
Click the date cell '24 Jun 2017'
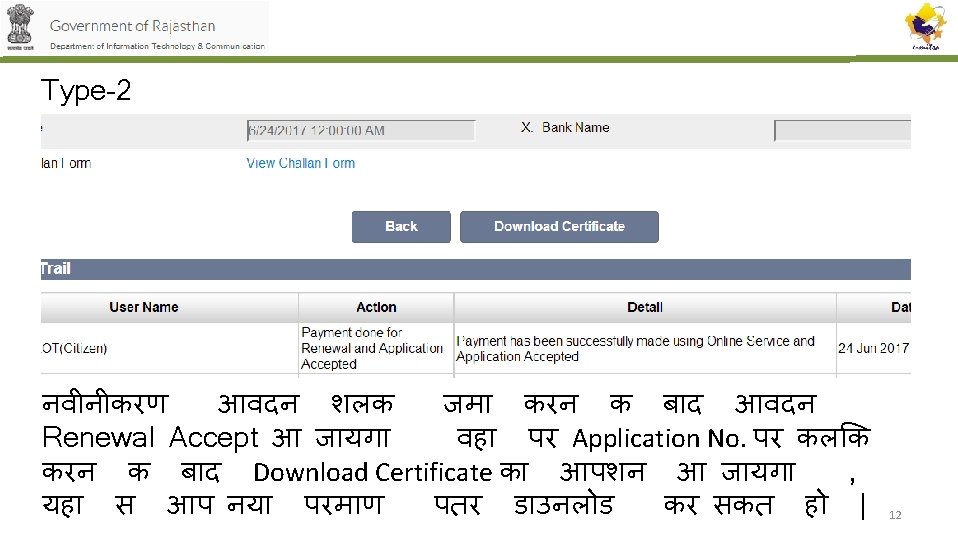(x=874, y=348)
